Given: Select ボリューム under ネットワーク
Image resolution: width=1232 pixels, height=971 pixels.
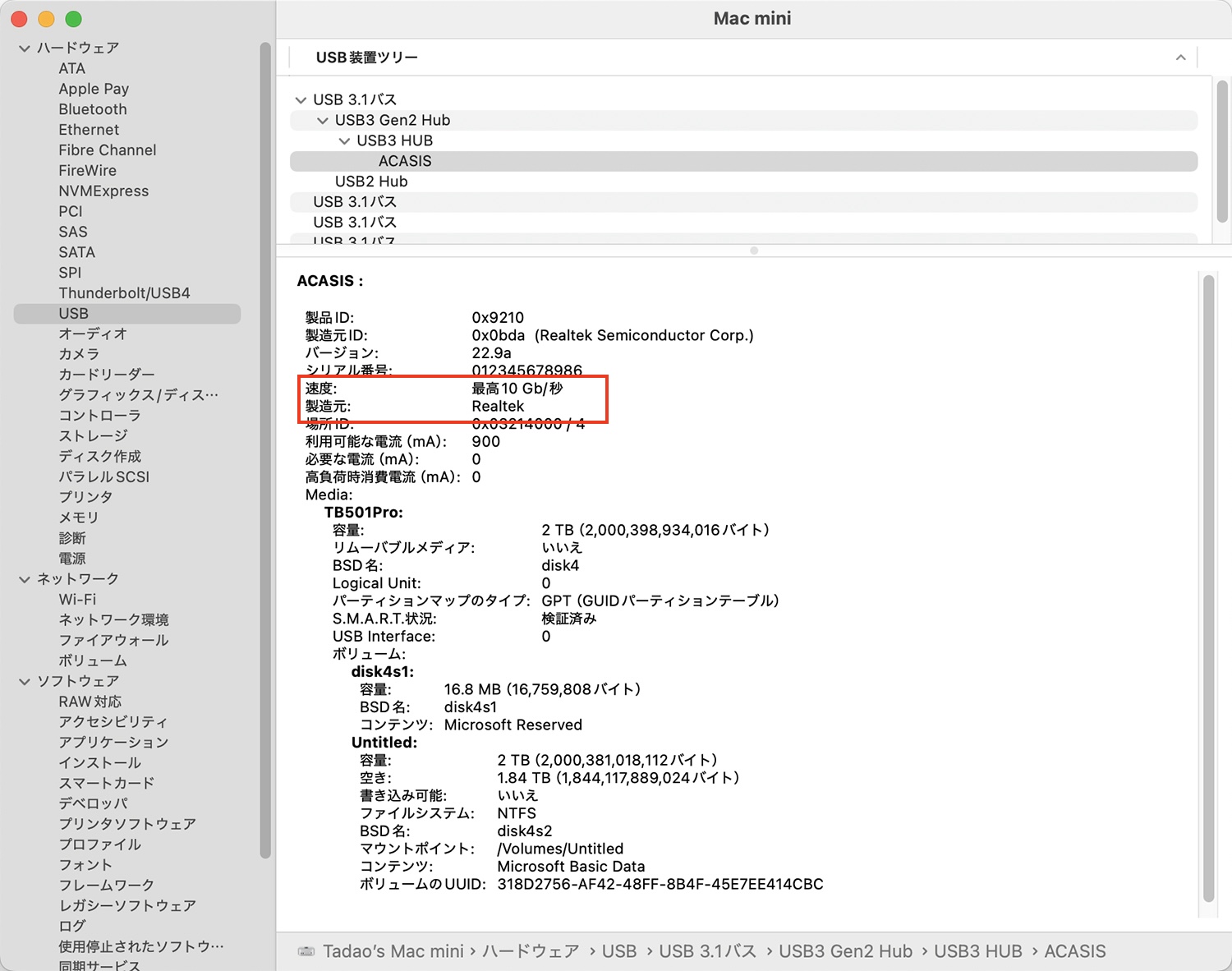Looking at the screenshot, I should (x=93, y=661).
